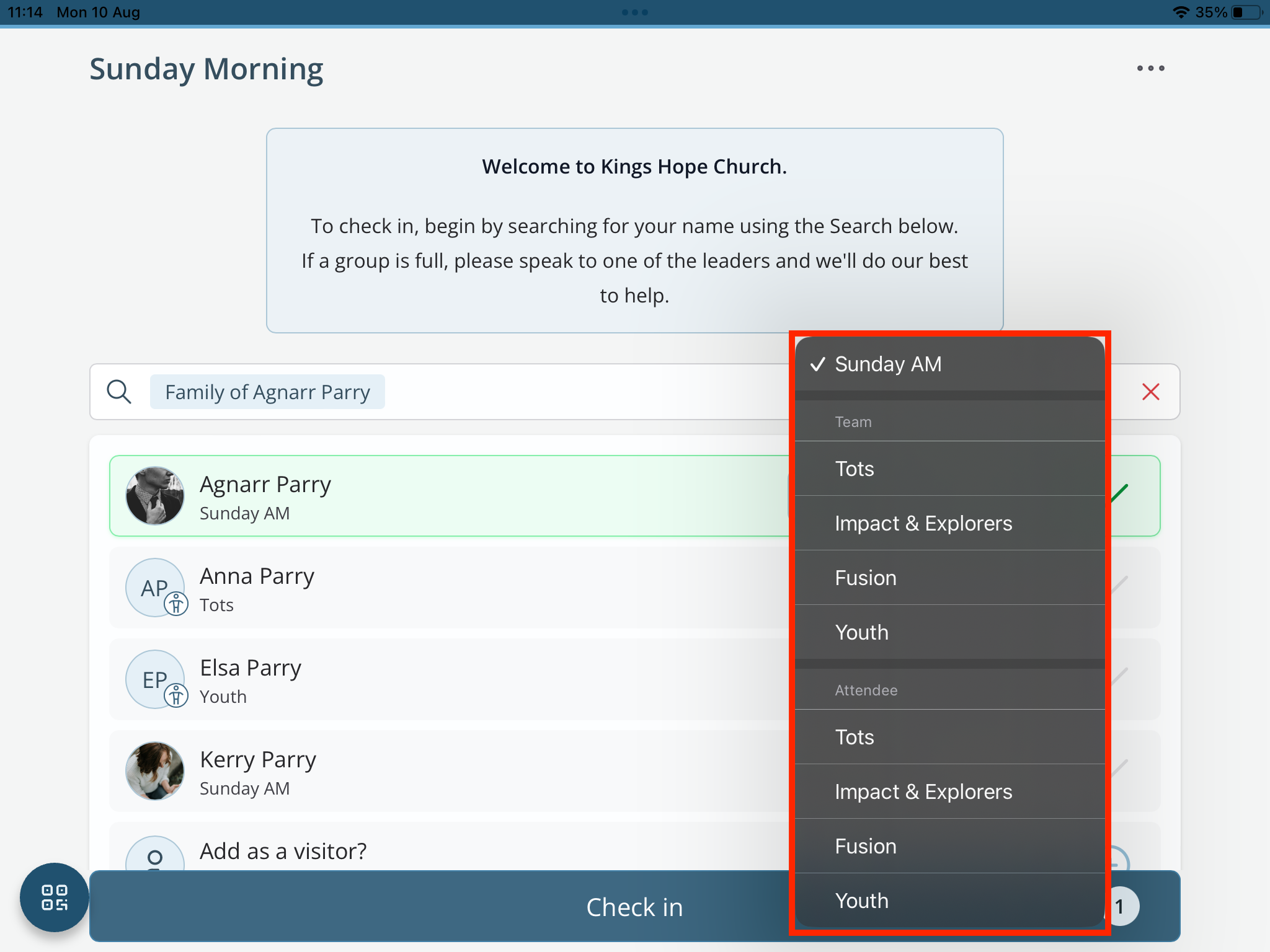
Task: Tap the multitasking three dots at top
Action: [635, 12]
